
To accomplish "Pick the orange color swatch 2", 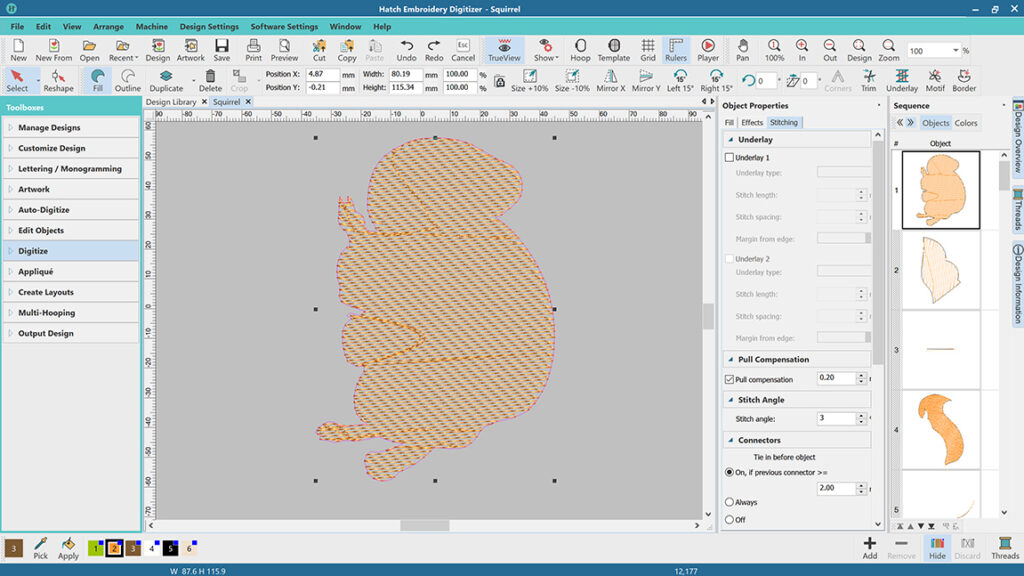I will (x=114, y=548).
